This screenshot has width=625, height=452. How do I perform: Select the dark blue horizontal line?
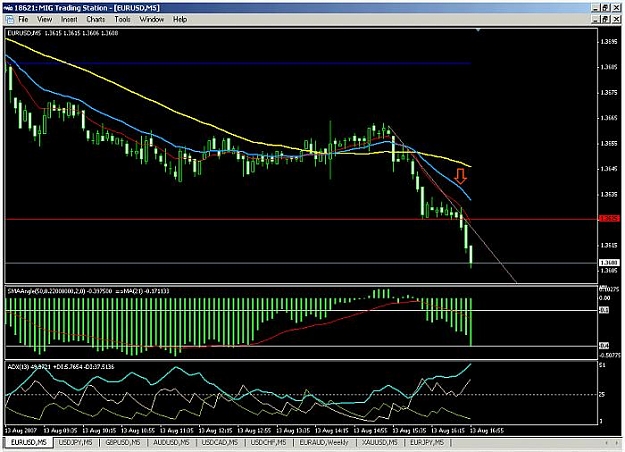click(x=239, y=63)
